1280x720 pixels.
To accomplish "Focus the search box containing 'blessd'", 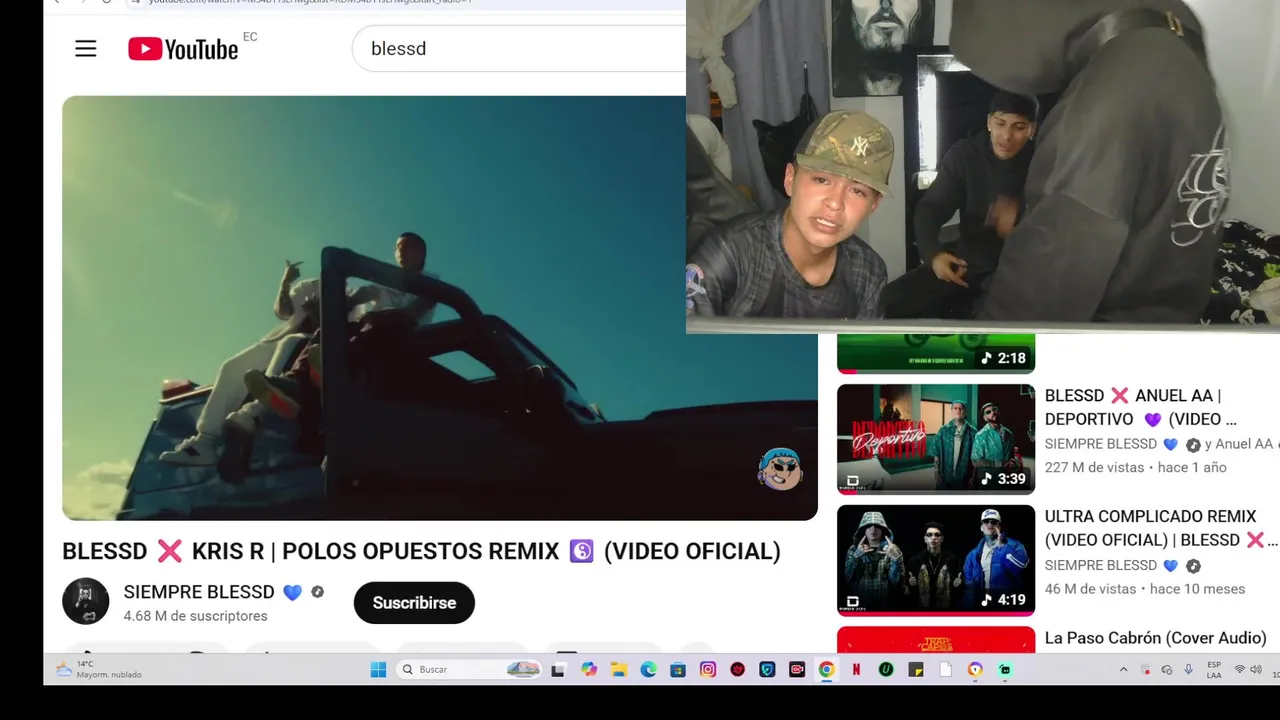I will [x=519, y=49].
